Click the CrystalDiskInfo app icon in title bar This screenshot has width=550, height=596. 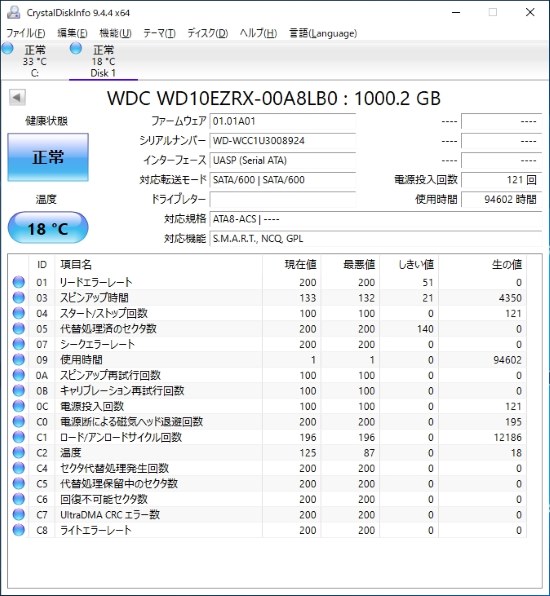point(14,13)
